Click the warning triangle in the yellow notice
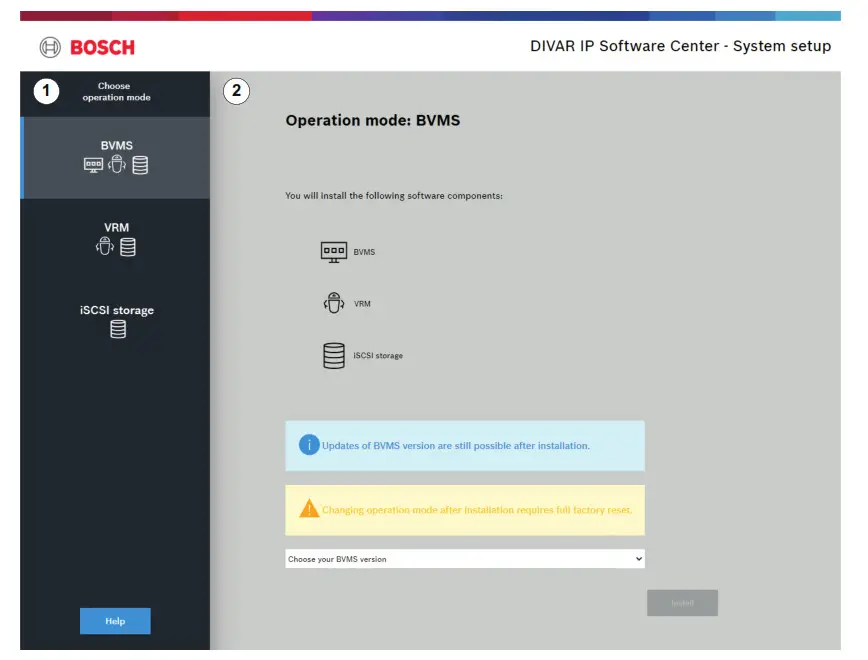The height and width of the screenshot is (660, 868). pyautogui.click(x=308, y=508)
